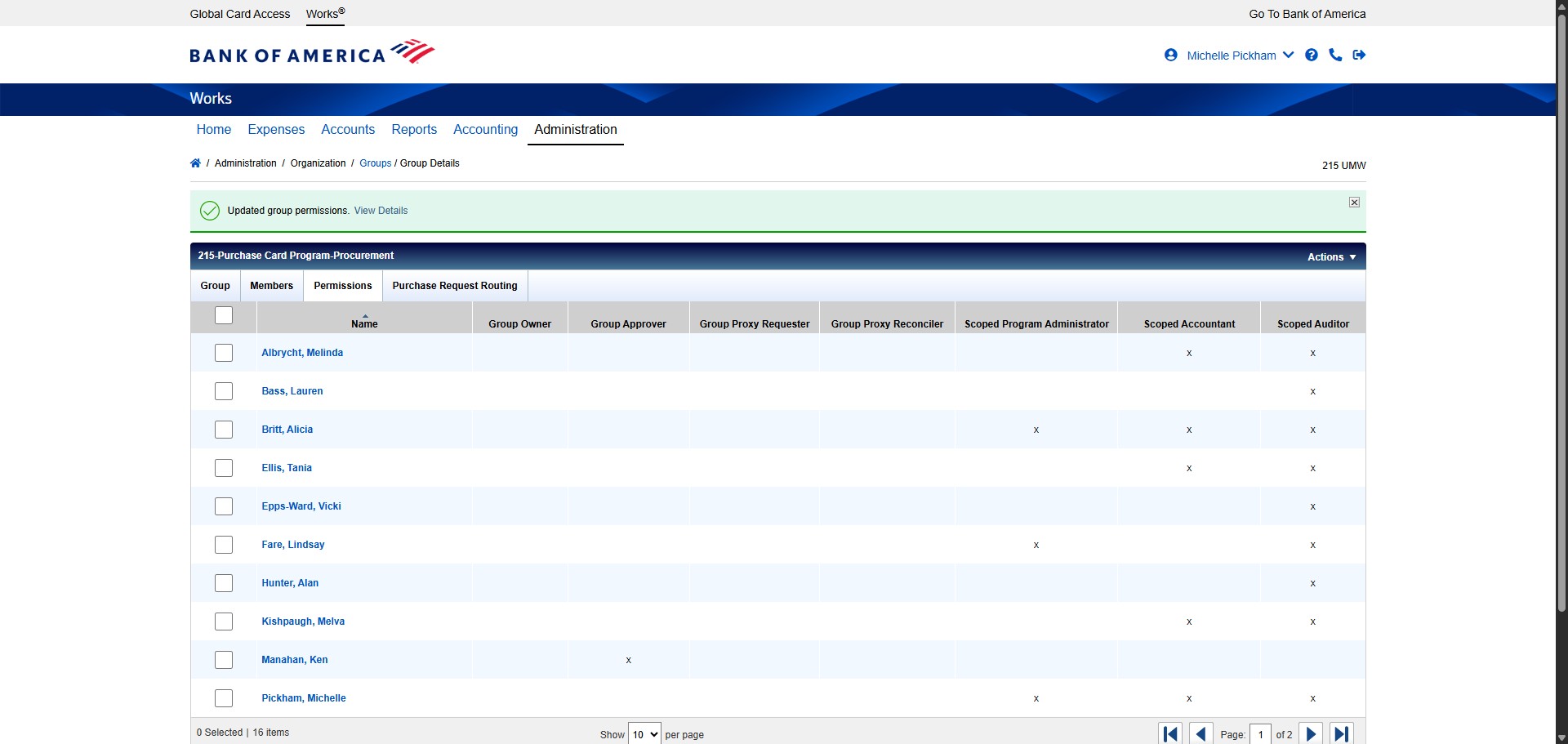Screen dimensions: 1568x744
Task: Toggle the select-all header checkbox
Action: (x=224, y=315)
